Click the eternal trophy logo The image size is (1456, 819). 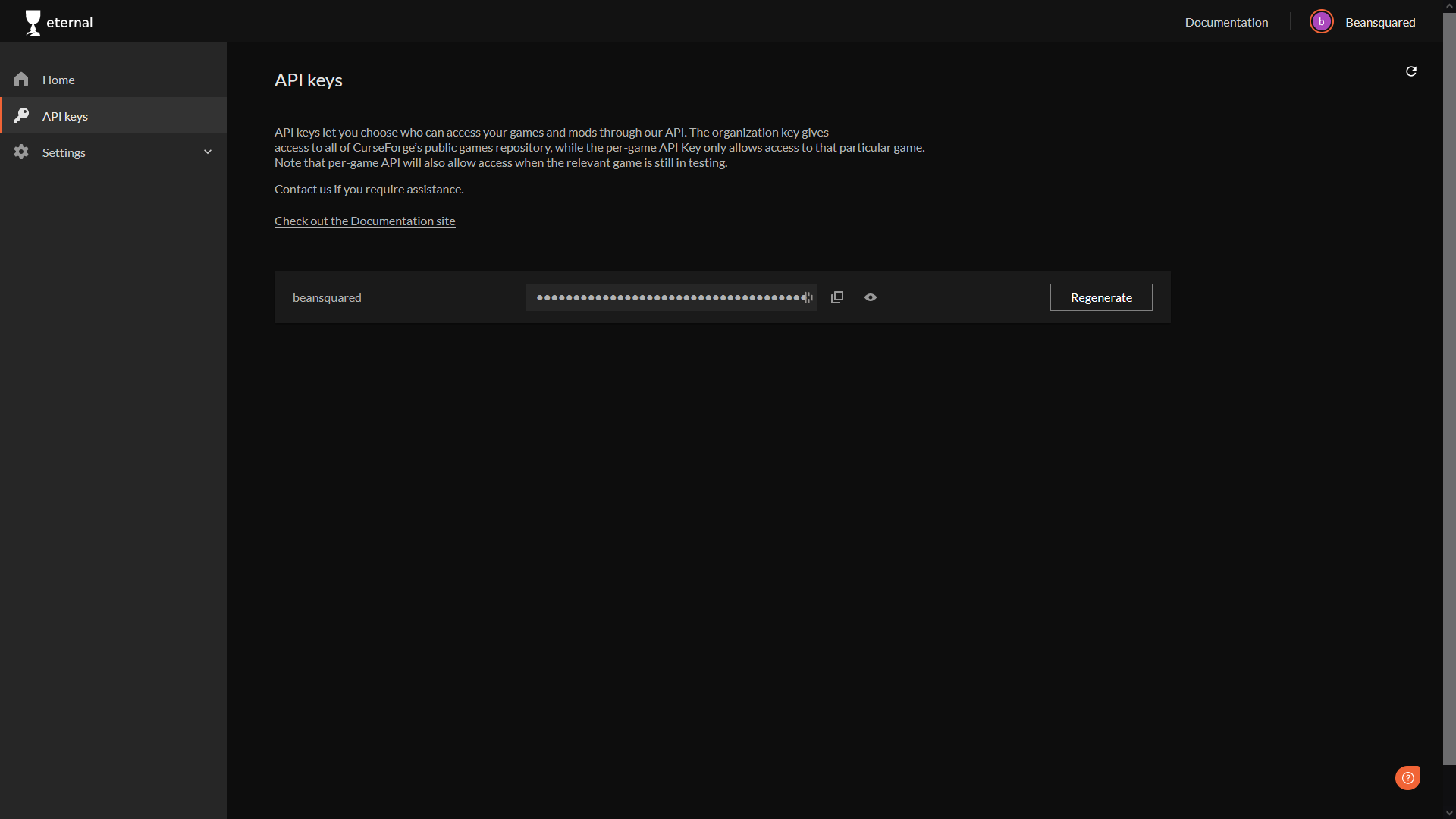(33, 22)
